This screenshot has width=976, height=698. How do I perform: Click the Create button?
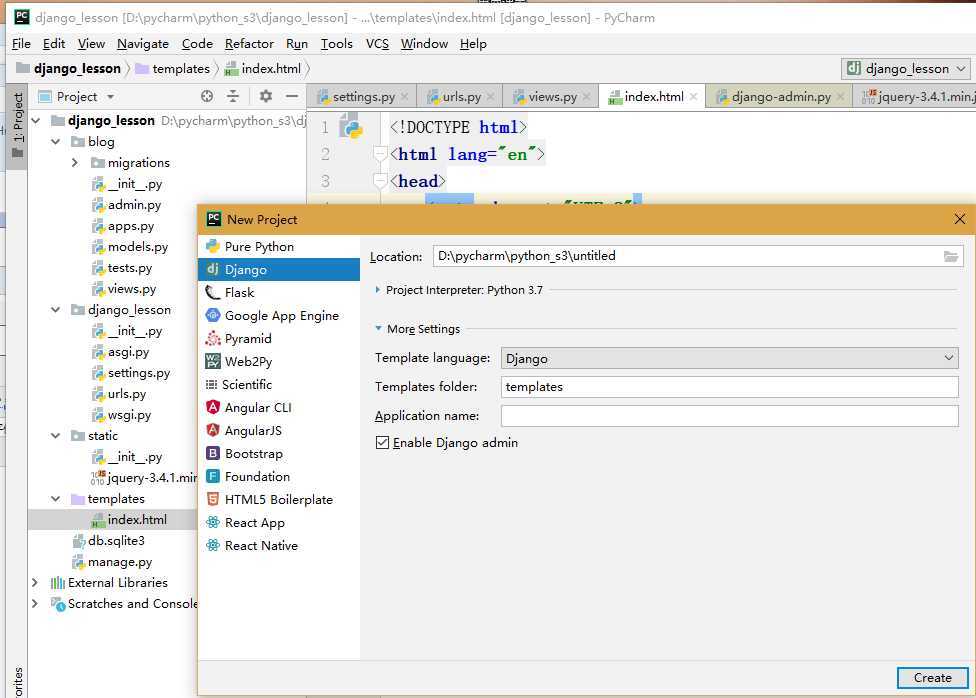coord(932,678)
